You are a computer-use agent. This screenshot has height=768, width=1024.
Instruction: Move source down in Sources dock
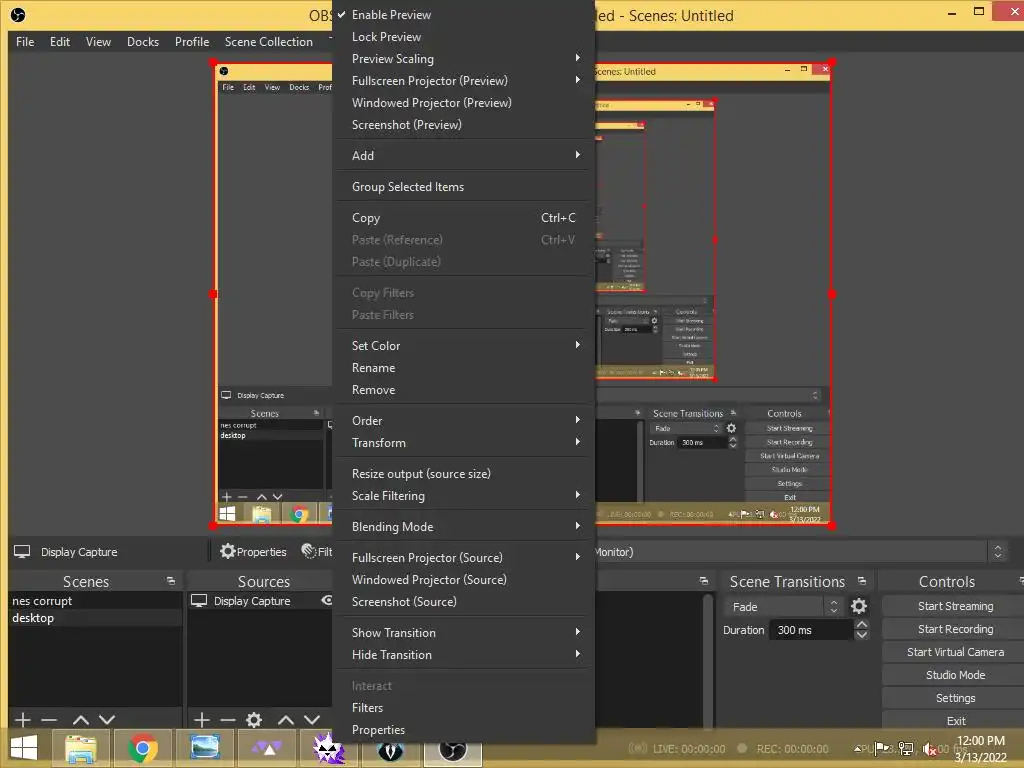pyautogui.click(x=312, y=720)
